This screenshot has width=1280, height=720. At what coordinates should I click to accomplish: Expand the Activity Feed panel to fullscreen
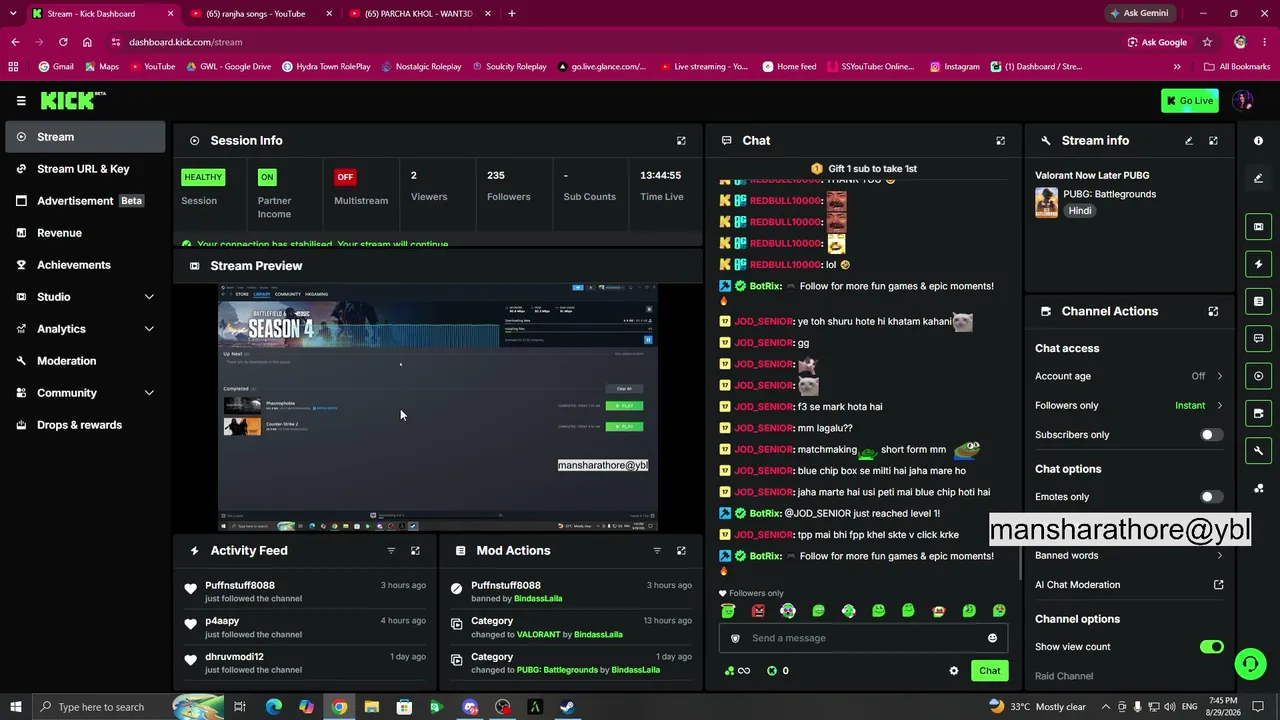coord(415,551)
